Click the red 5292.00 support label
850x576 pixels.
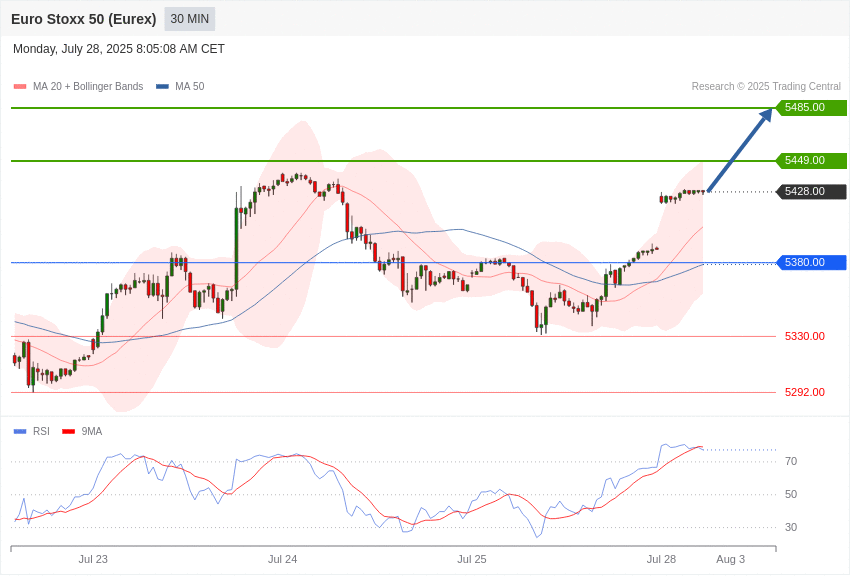coord(804,392)
